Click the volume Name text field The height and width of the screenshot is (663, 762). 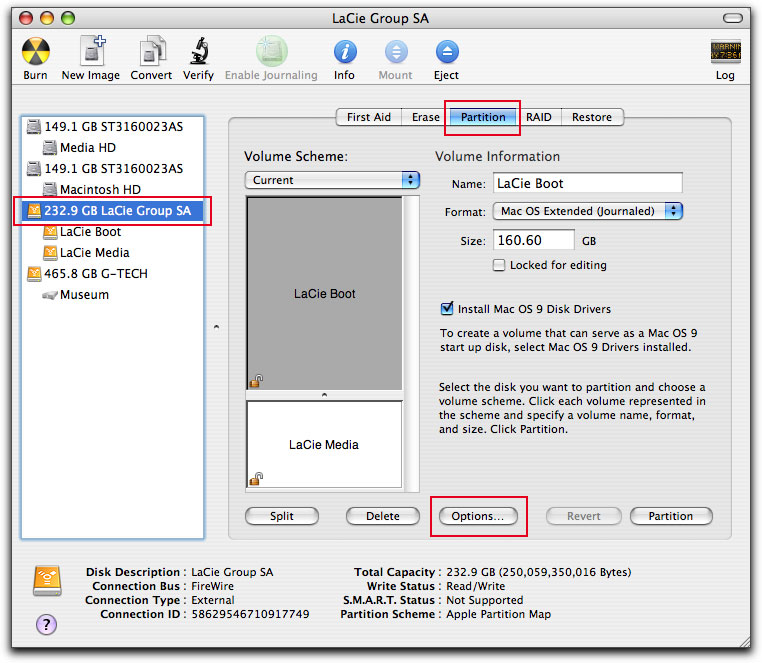[x=588, y=183]
